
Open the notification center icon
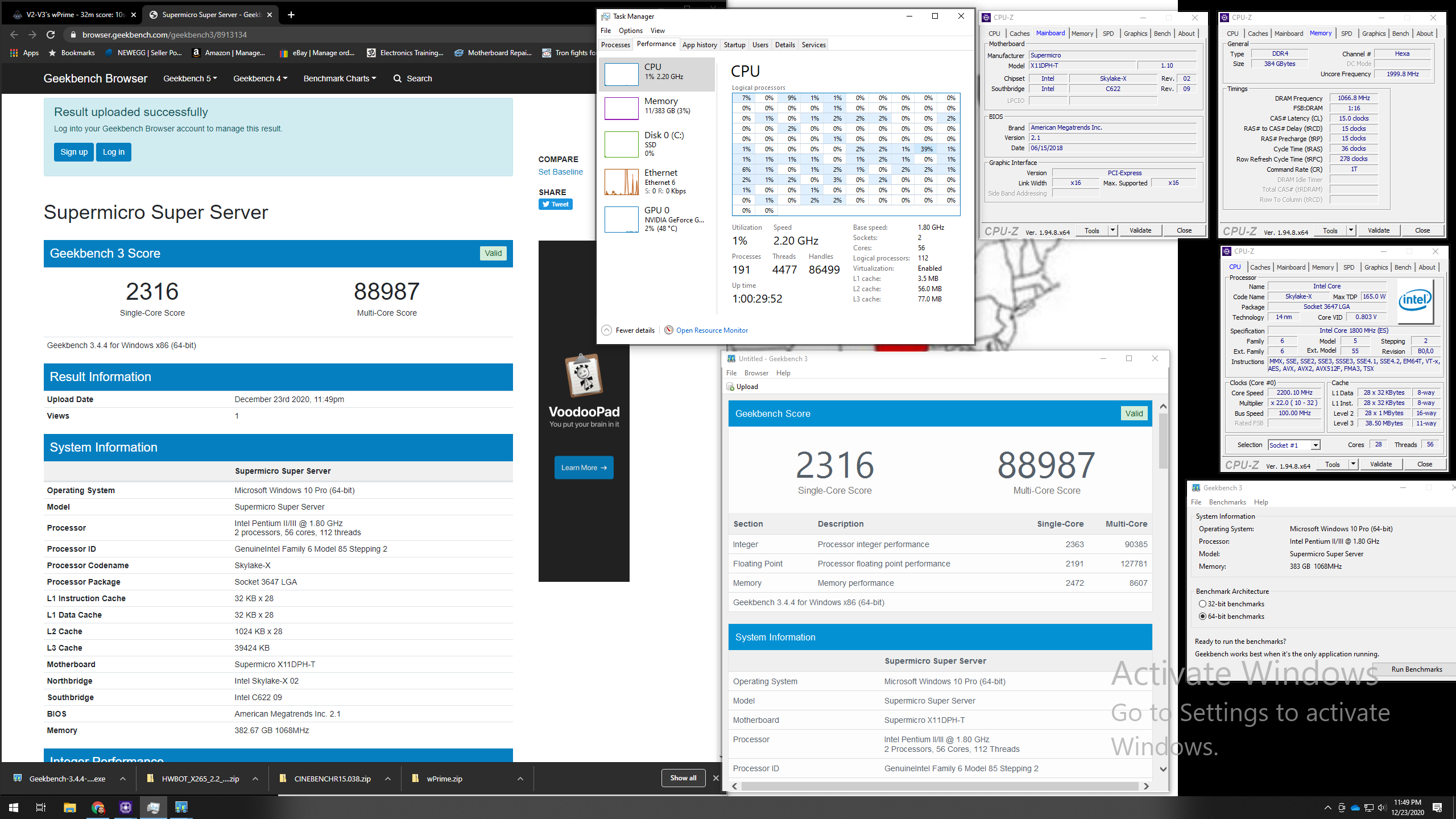tap(1437, 808)
